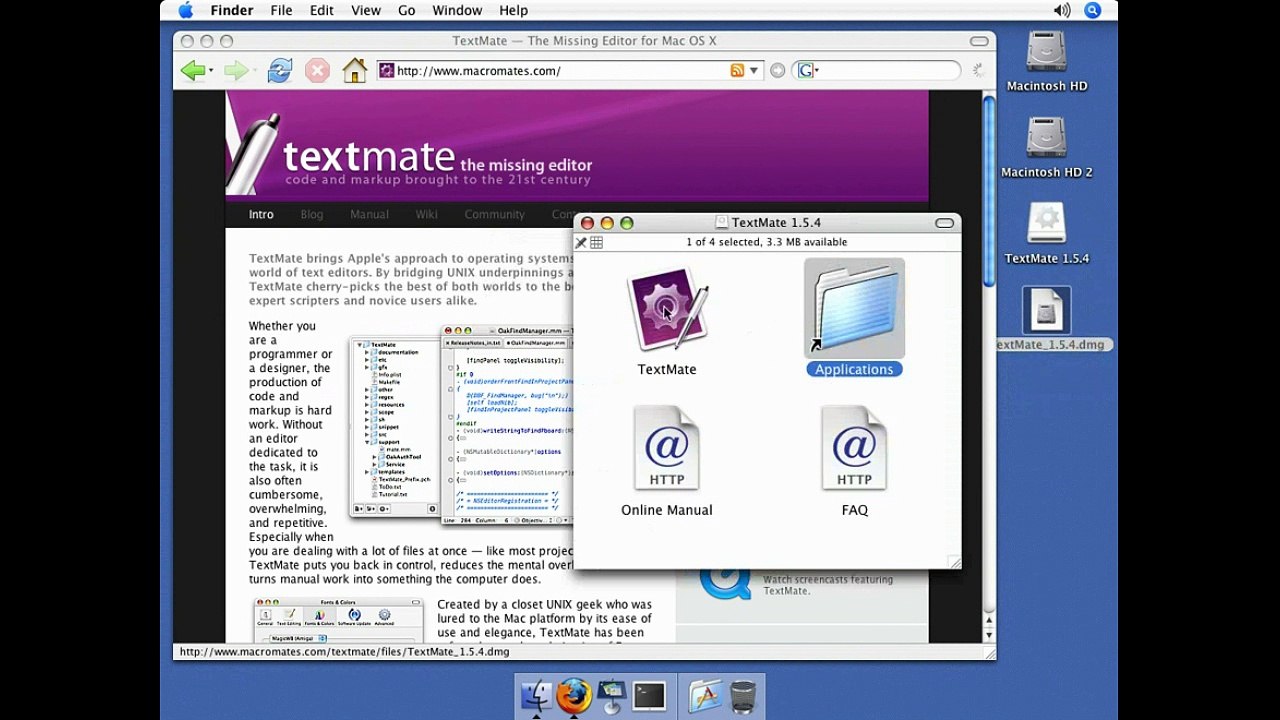Click the scroll up arrow in Firefox
The height and width of the screenshot is (720, 1280).
tap(989, 620)
